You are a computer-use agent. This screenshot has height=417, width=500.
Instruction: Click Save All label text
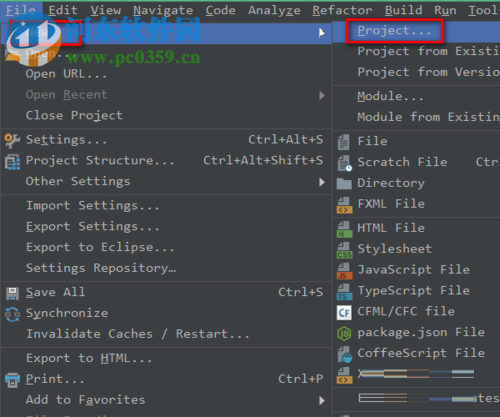(x=55, y=292)
